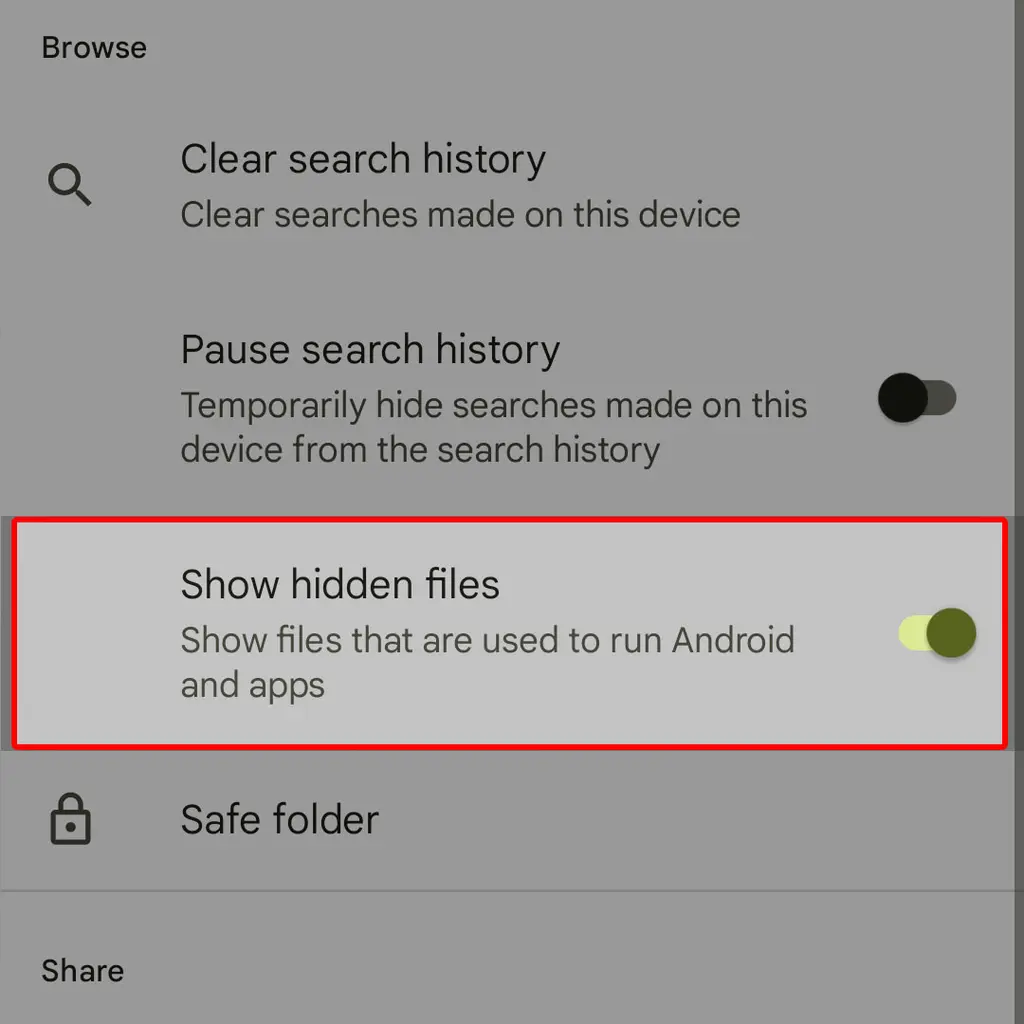Click the olive green knob of hidden files switch
1024x1024 pixels.
click(x=952, y=633)
